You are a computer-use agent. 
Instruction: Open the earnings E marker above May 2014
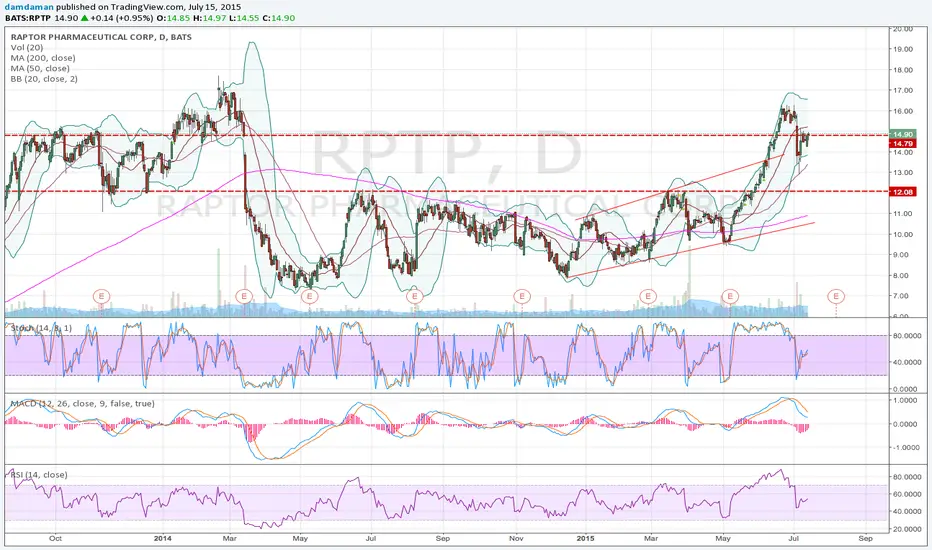310,296
